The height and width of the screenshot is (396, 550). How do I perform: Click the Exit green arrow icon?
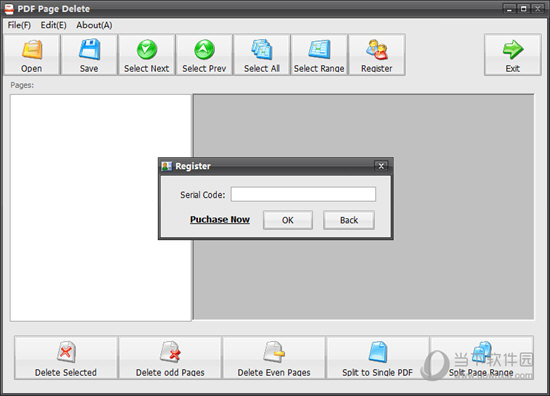click(513, 49)
